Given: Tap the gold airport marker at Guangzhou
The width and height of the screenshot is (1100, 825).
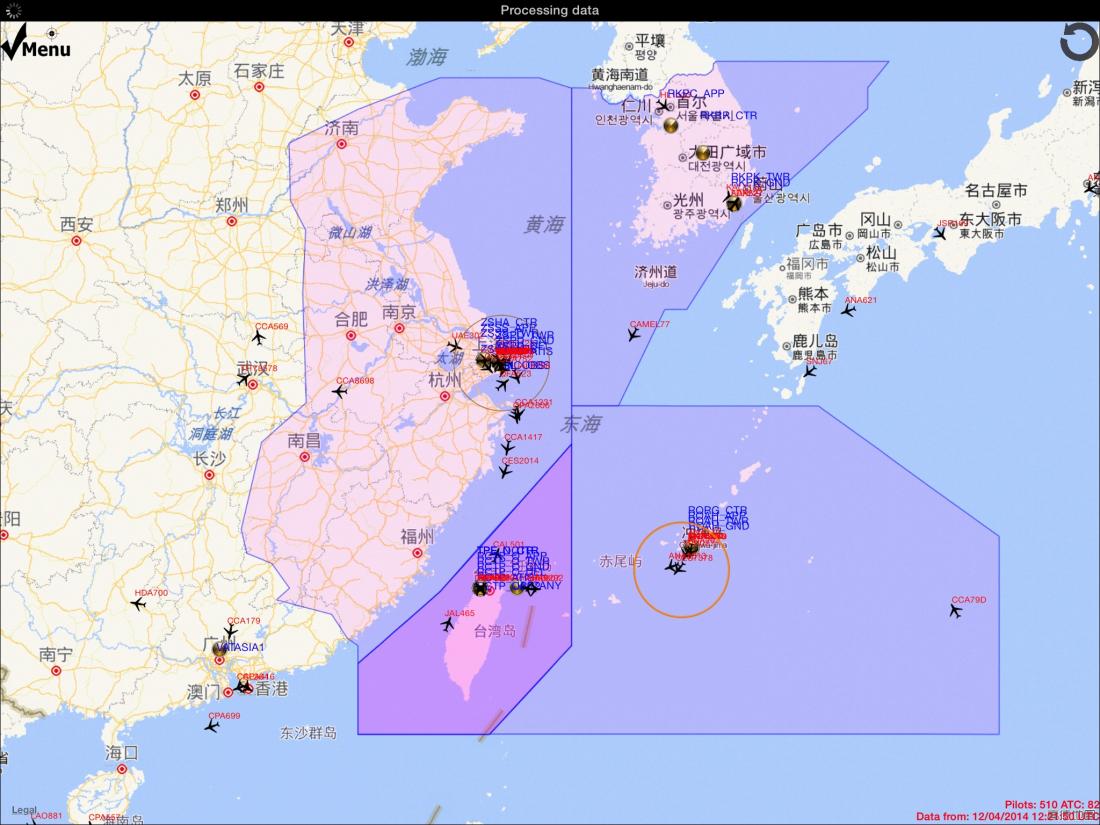Looking at the screenshot, I should click(x=220, y=649).
